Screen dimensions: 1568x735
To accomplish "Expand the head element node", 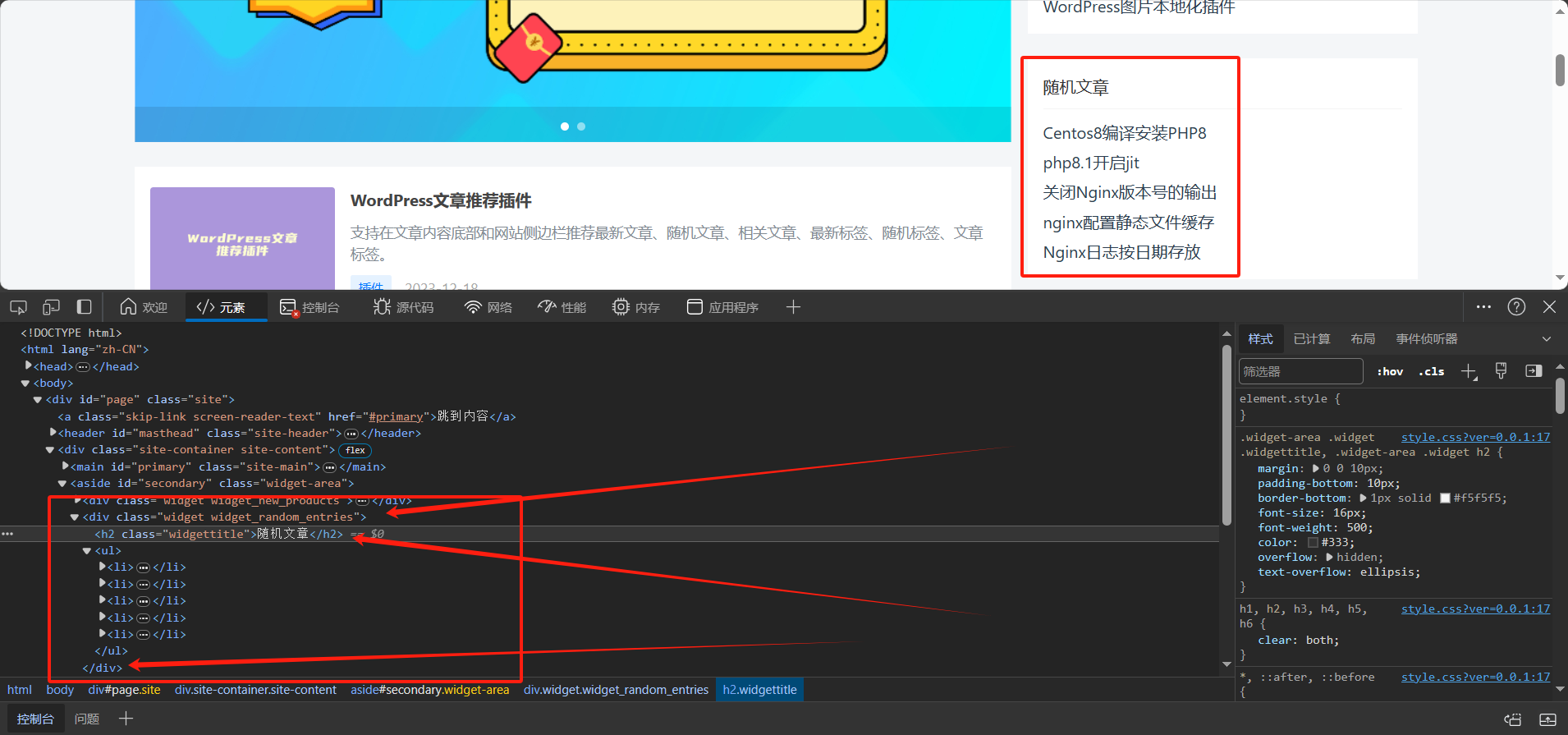I will tap(29, 366).
